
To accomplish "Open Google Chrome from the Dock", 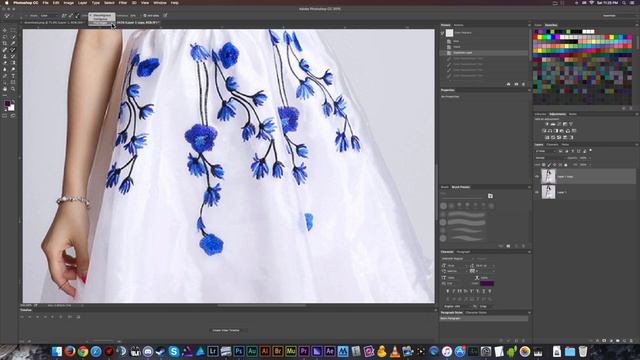I will 83,351.
